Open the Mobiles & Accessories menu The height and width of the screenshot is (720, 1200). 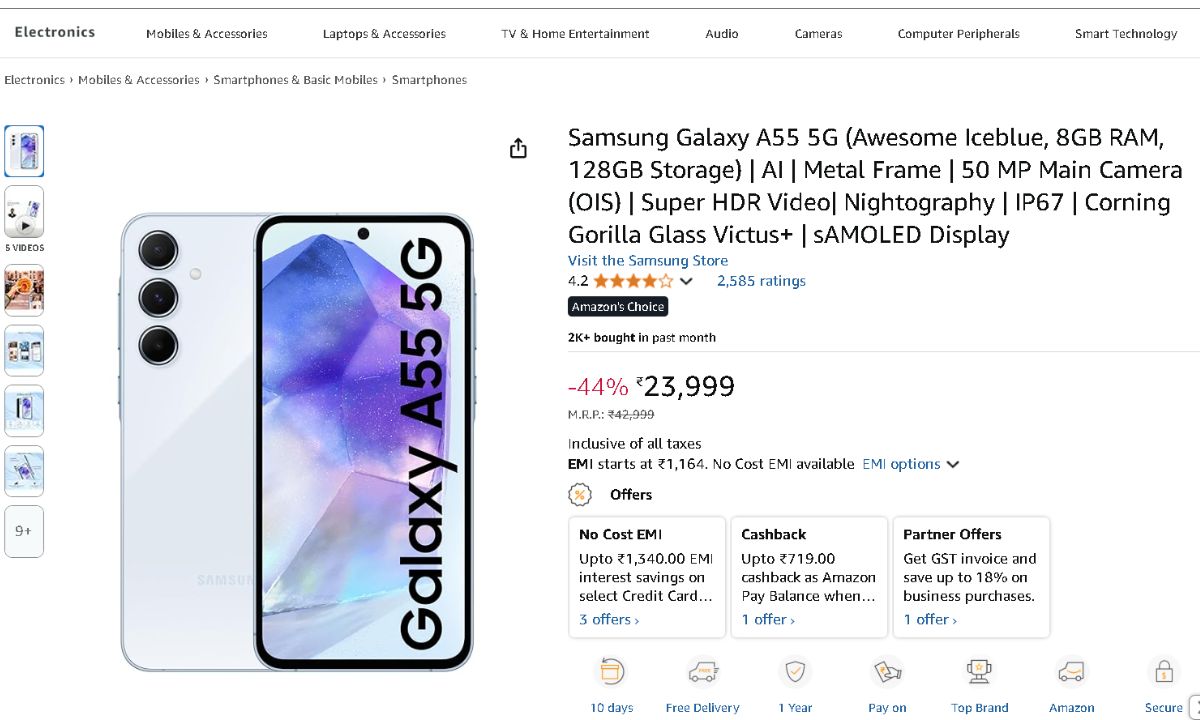point(207,34)
